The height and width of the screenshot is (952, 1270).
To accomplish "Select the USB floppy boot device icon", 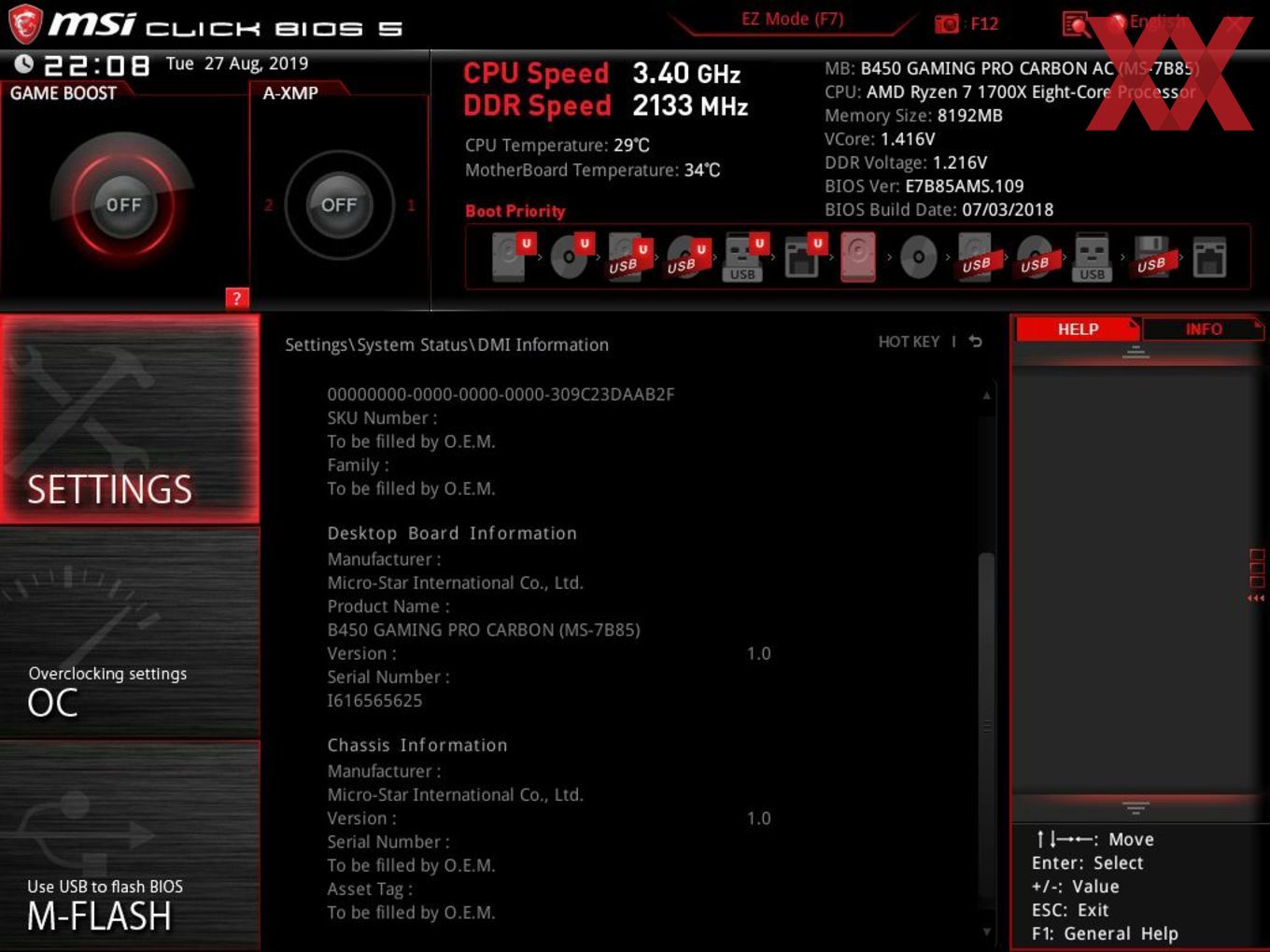I will click(1152, 257).
